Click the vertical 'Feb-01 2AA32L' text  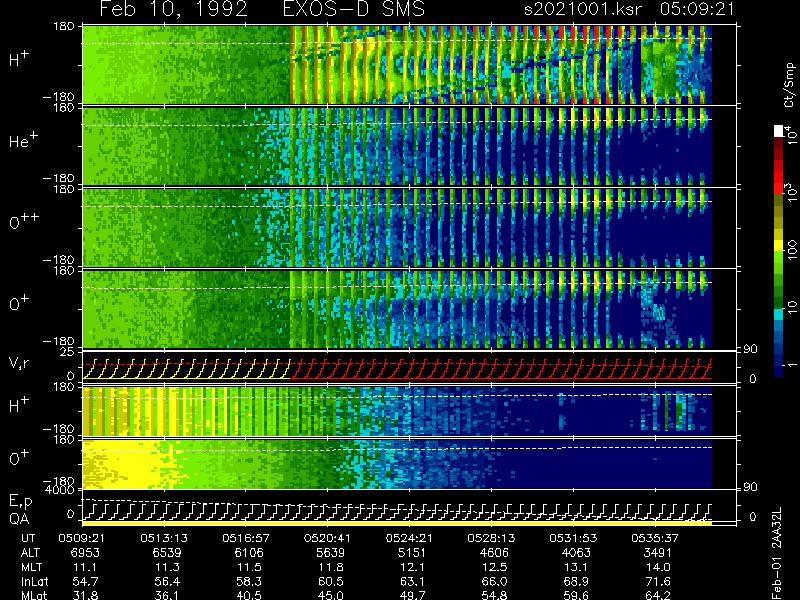(777, 553)
